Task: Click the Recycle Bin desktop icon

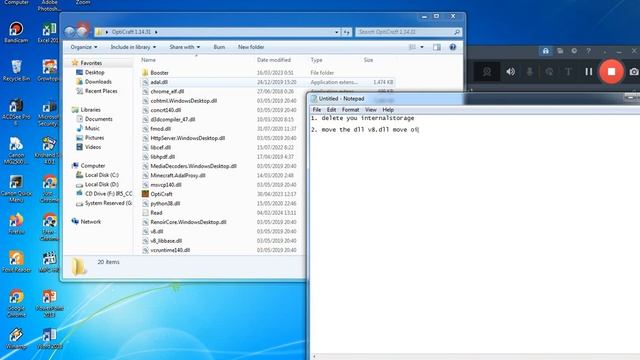Action: [16, 71]
